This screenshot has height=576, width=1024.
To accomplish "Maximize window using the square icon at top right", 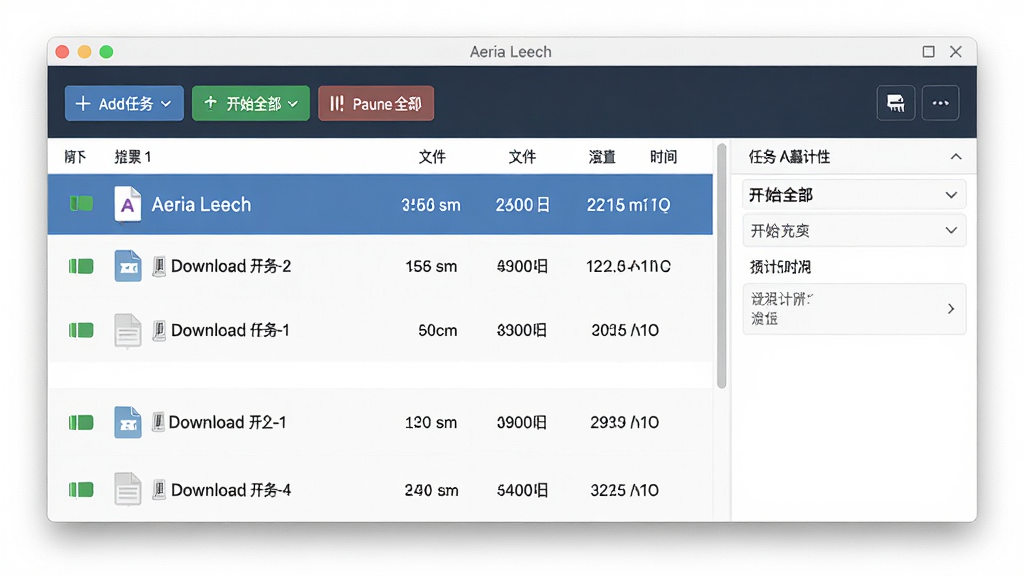I will pos(928,52).
